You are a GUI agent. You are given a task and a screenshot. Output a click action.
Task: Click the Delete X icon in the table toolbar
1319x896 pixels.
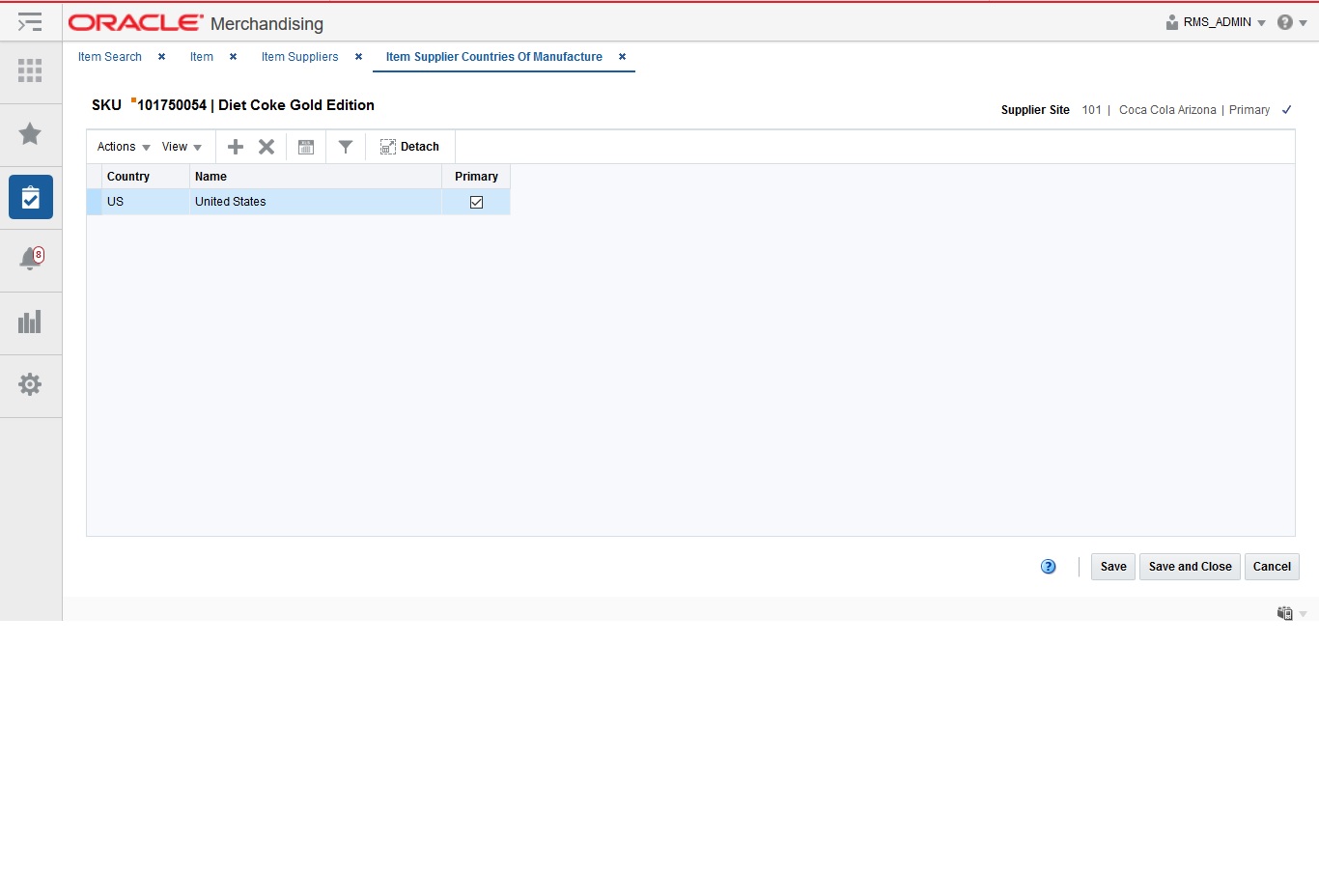pos(267,147)
